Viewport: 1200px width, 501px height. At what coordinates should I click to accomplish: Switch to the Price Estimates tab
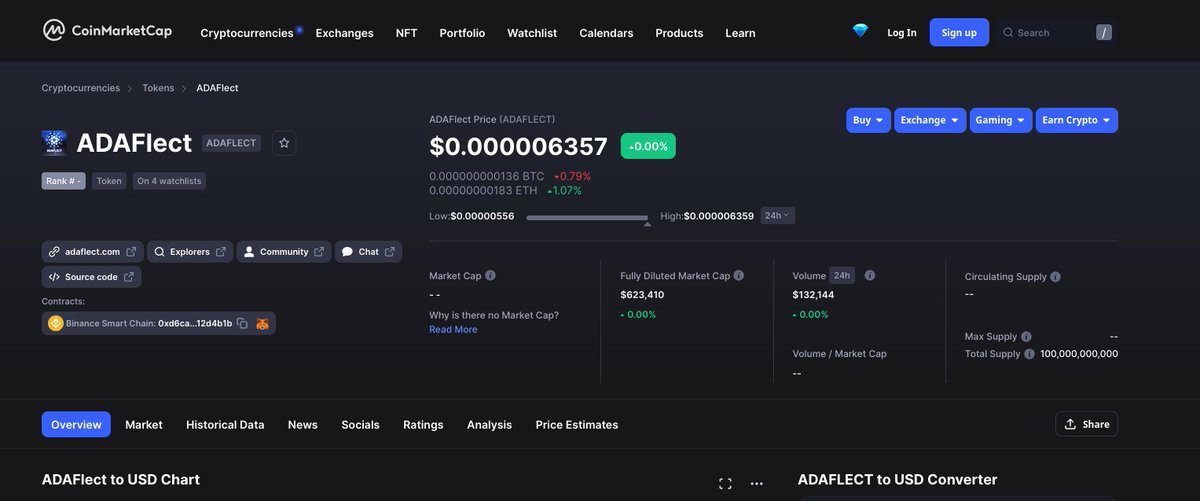click(577, 425)
